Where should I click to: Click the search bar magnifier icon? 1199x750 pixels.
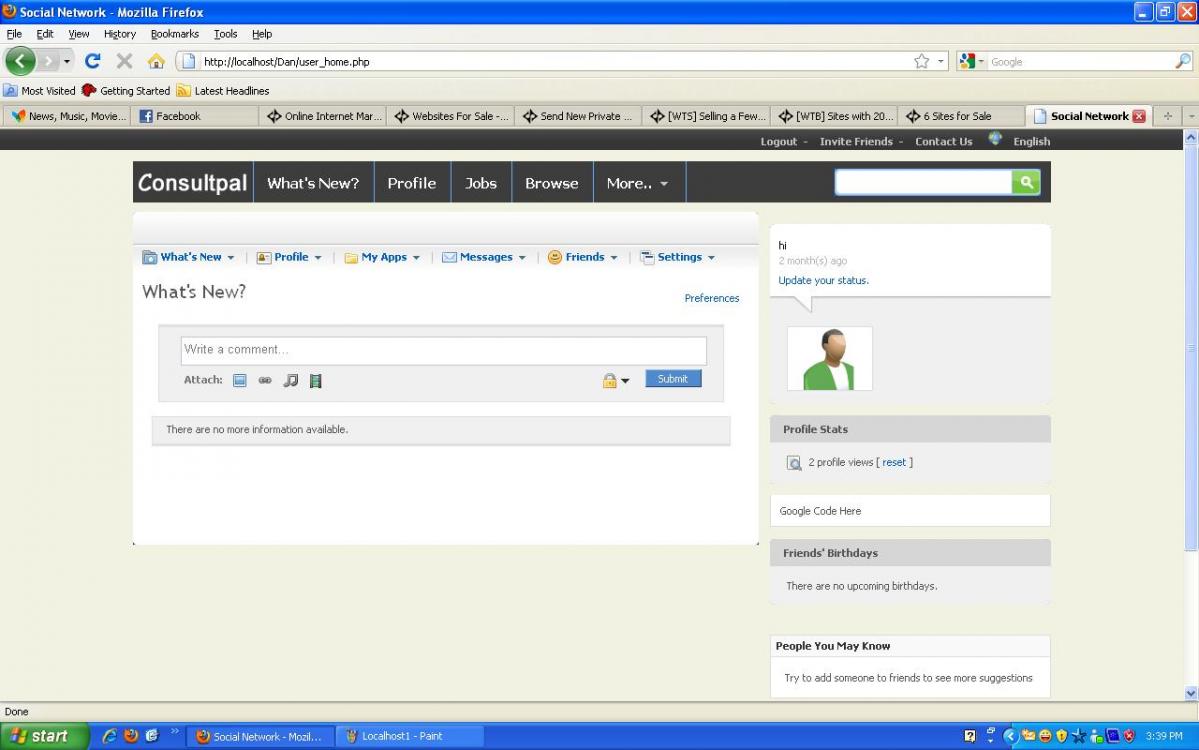point(1182,61)
